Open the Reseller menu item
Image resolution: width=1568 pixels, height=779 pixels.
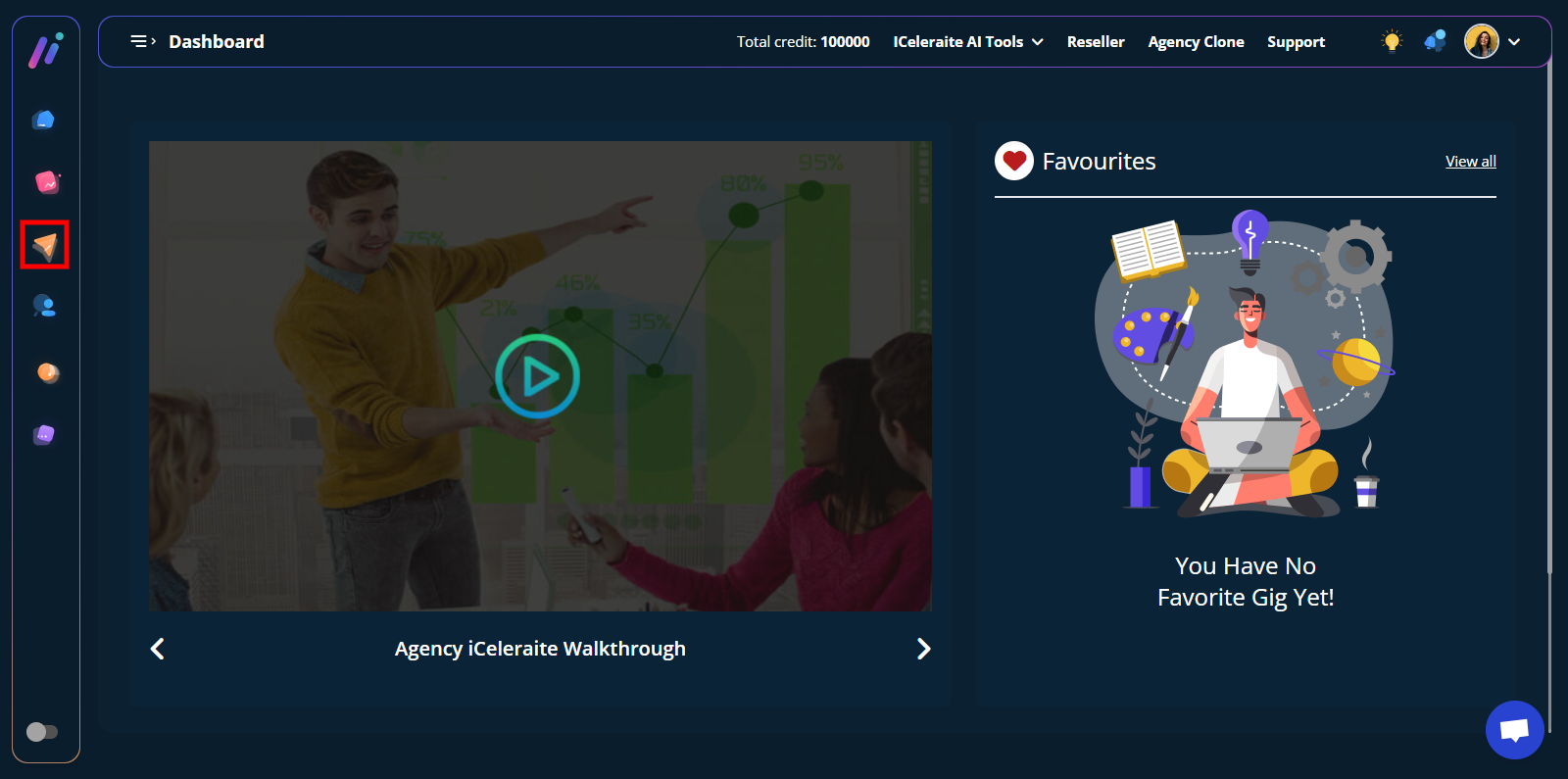tap(1096, 42)
